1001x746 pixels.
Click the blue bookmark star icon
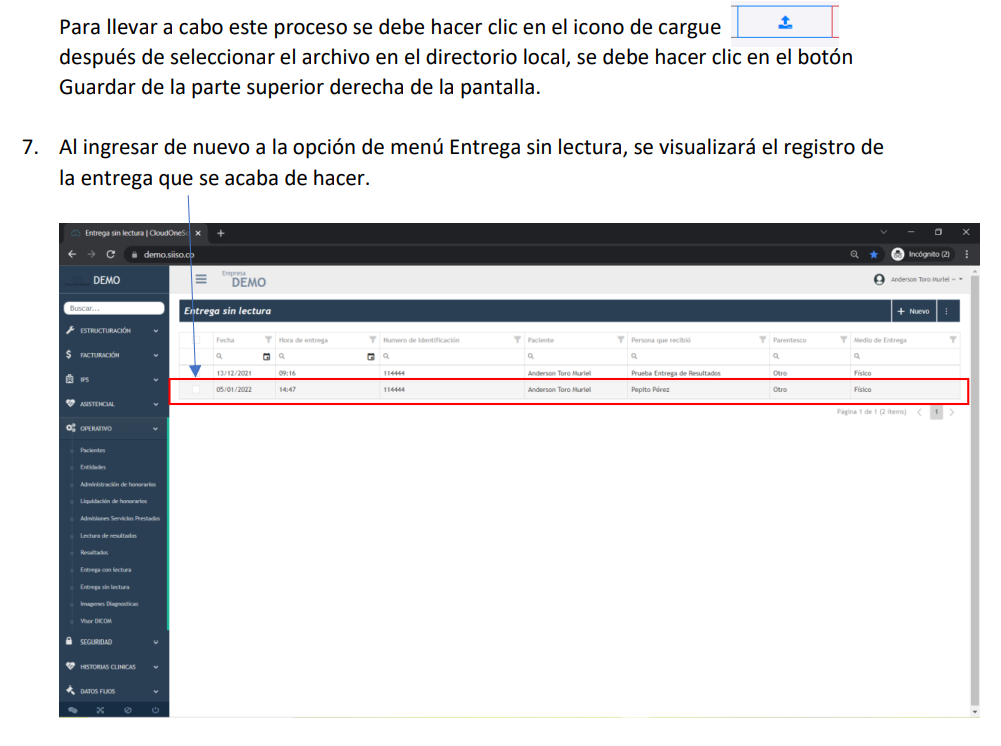(873, 254)
